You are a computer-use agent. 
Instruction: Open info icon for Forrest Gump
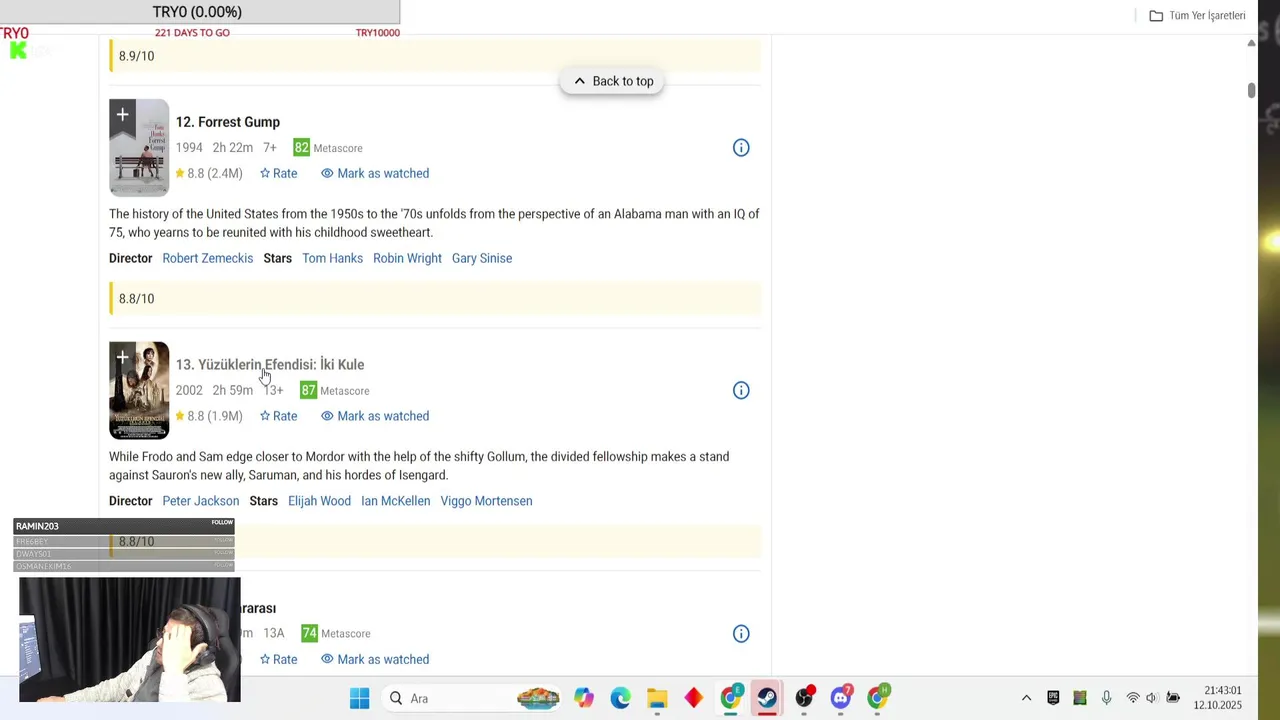point(741,148)
